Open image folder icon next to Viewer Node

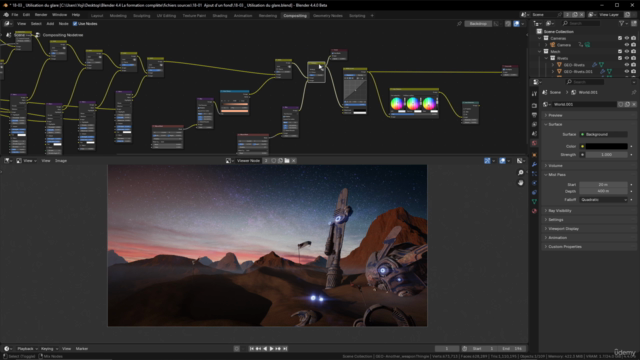click(x=287, y=161)
